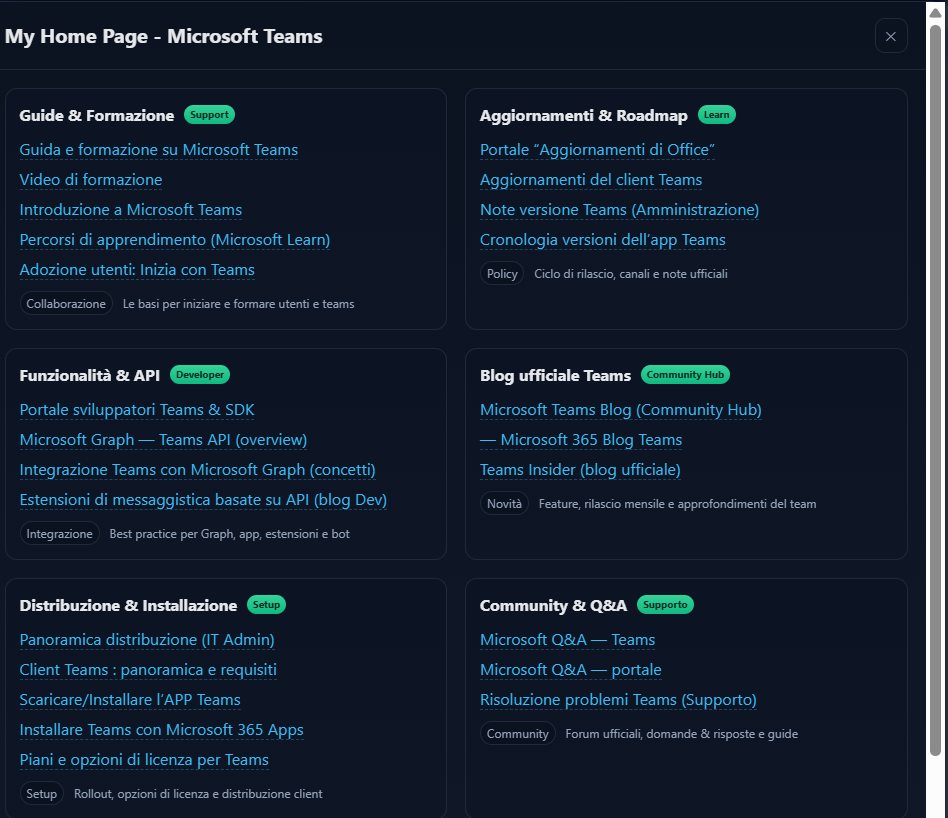
Task: Click the Community Hub badge
Action: [685, 375]
